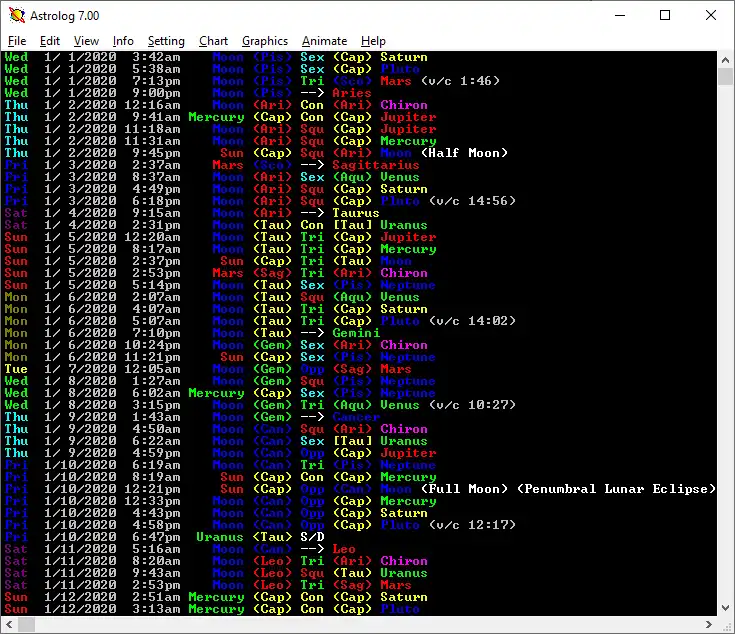Click 'Uranus' in 2:31pm Jan 4 row
Viewport: 735px width, 634px height.
404,225
